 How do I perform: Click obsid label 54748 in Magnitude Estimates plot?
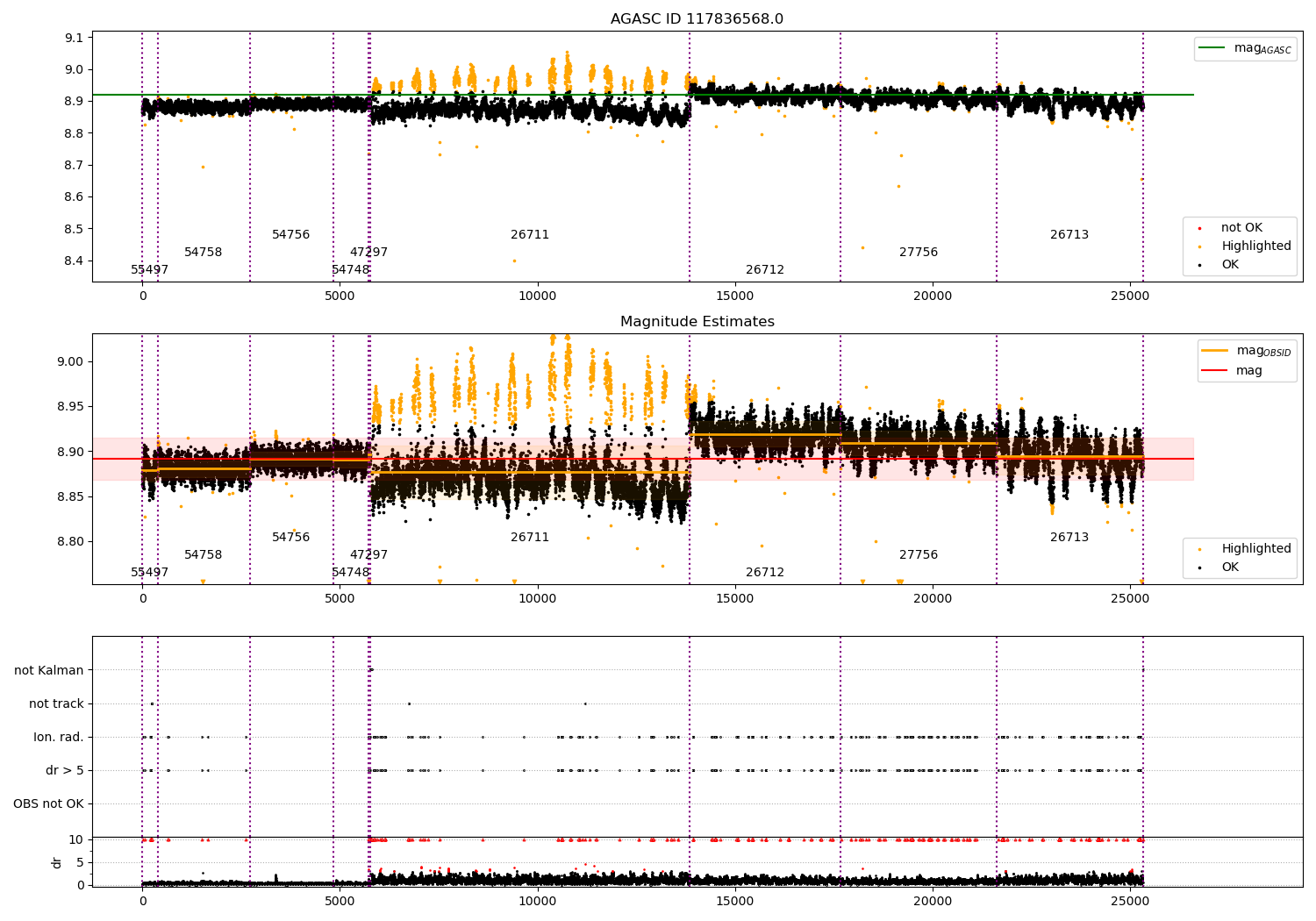(350, 573)
